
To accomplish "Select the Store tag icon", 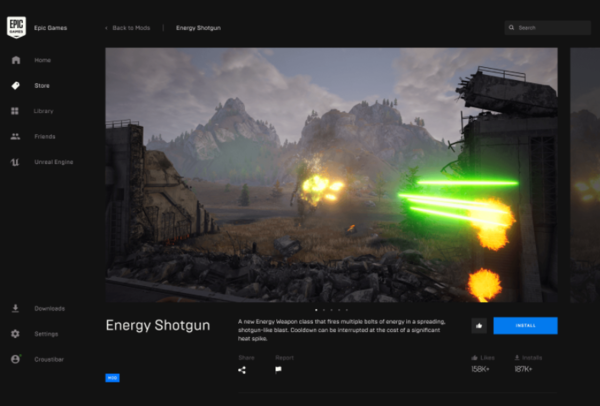I will point(15,85).
